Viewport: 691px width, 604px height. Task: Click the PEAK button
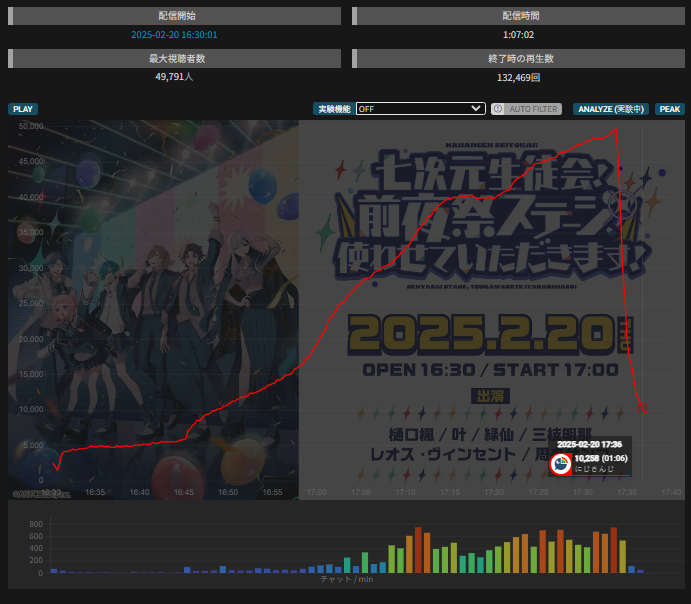pos(669,109)
